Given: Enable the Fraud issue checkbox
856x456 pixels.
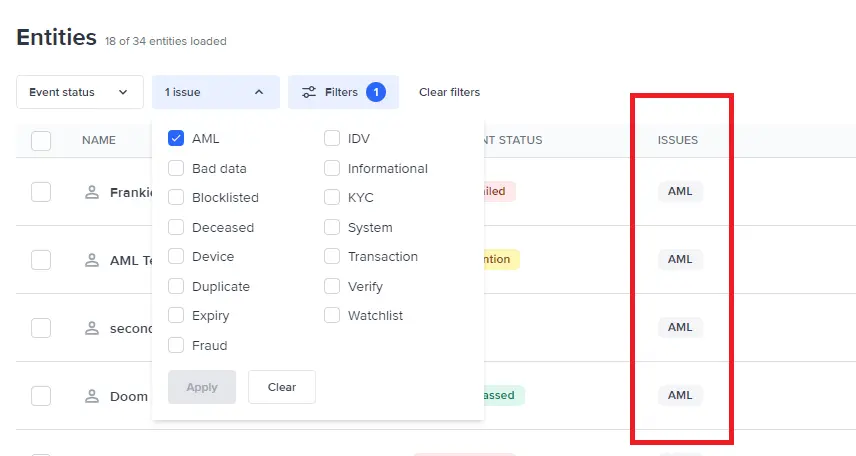Looking at the screenshot, I should point(176,345).
